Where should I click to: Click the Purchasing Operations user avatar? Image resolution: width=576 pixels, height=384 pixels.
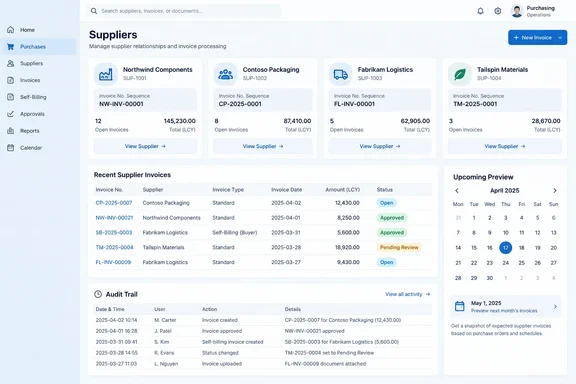coord(517,11)
